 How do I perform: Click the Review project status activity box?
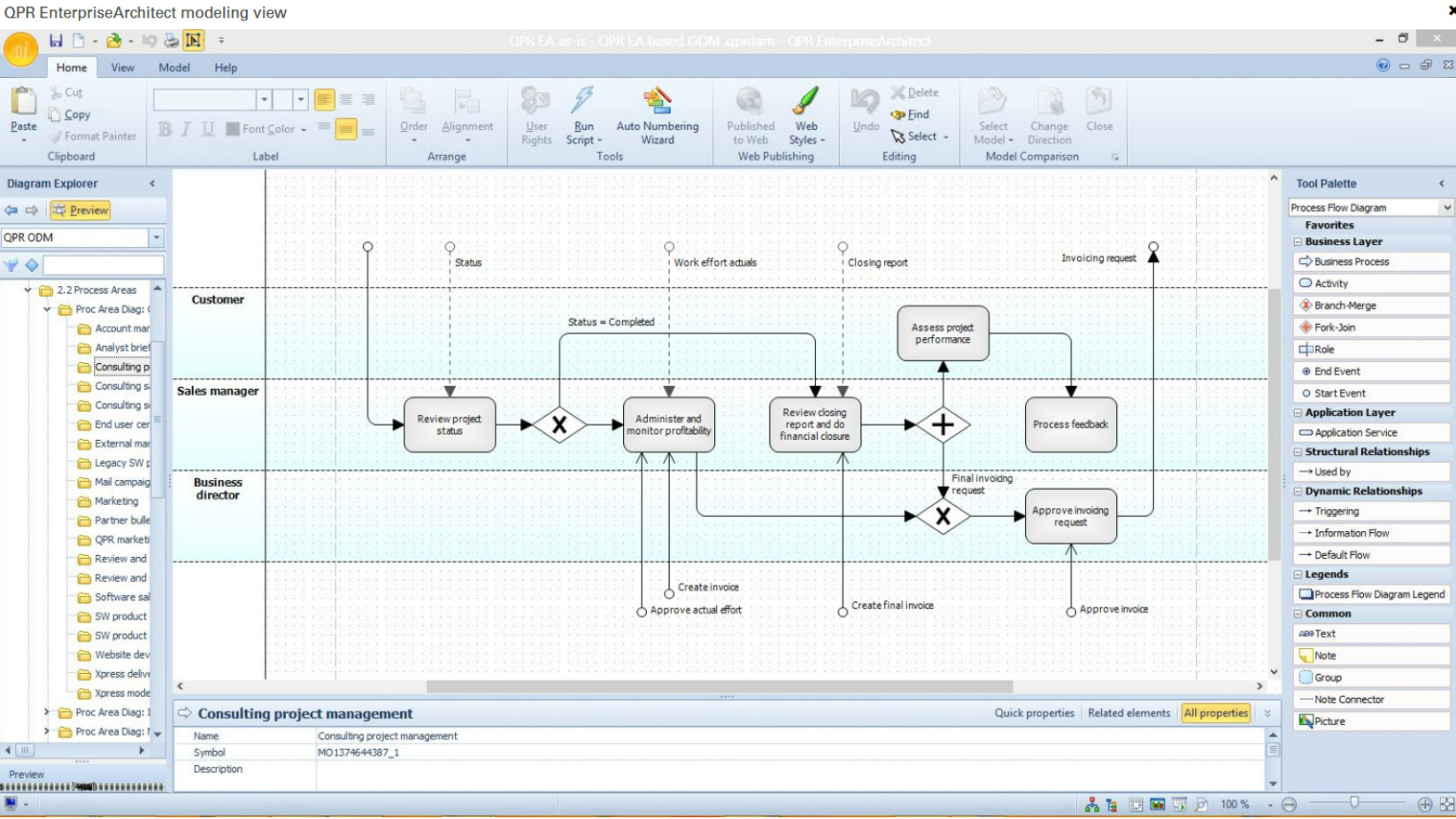(x=450, y=425)
